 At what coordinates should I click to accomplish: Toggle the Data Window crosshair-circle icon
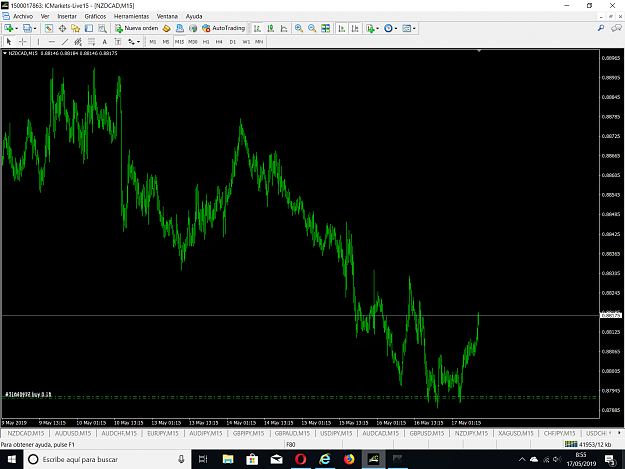(62, 28)
